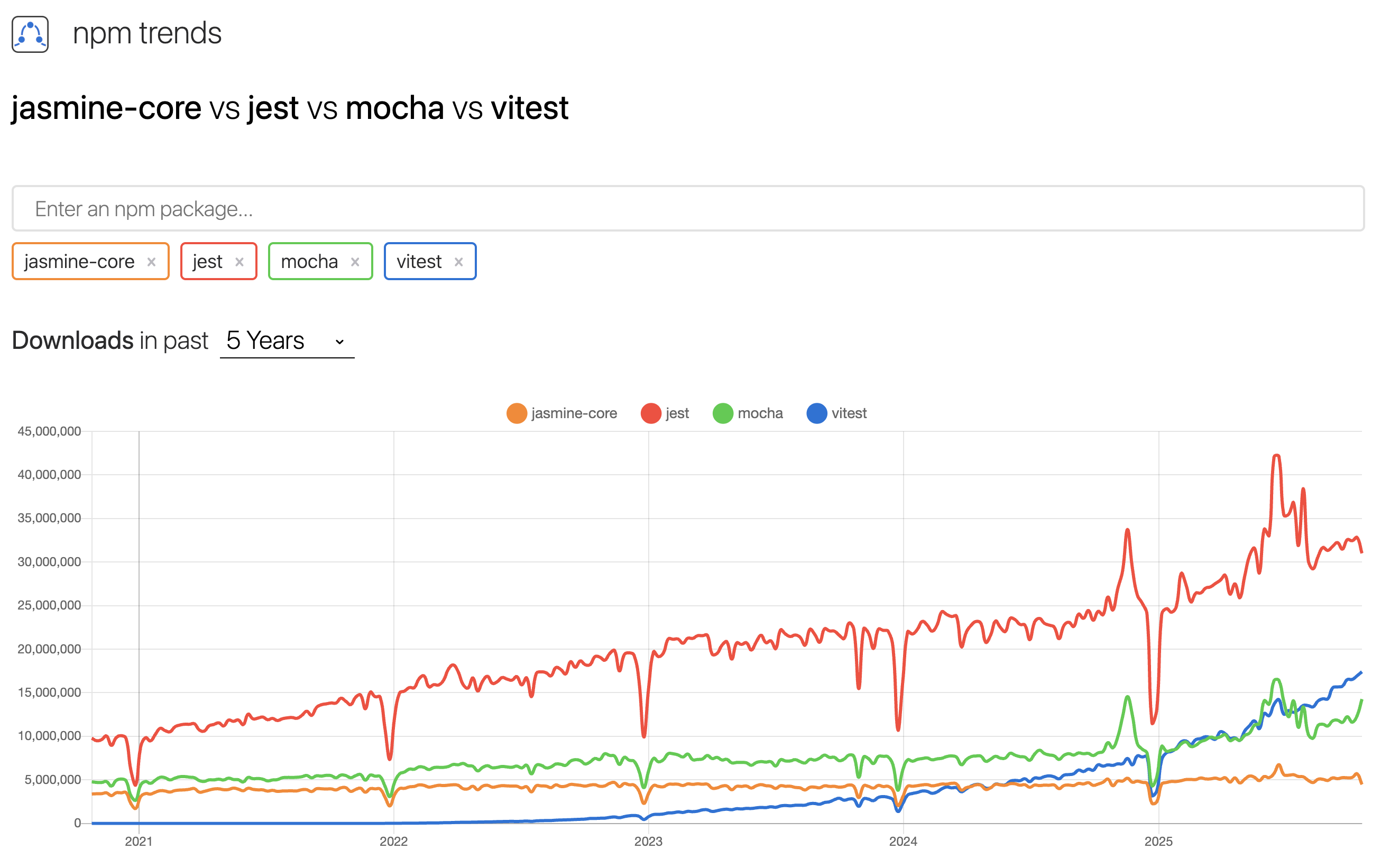The width and height of the screenshot is (1381, 868).
Task: Toggle vitest series via blue legend dot
Action: point(817,413)
